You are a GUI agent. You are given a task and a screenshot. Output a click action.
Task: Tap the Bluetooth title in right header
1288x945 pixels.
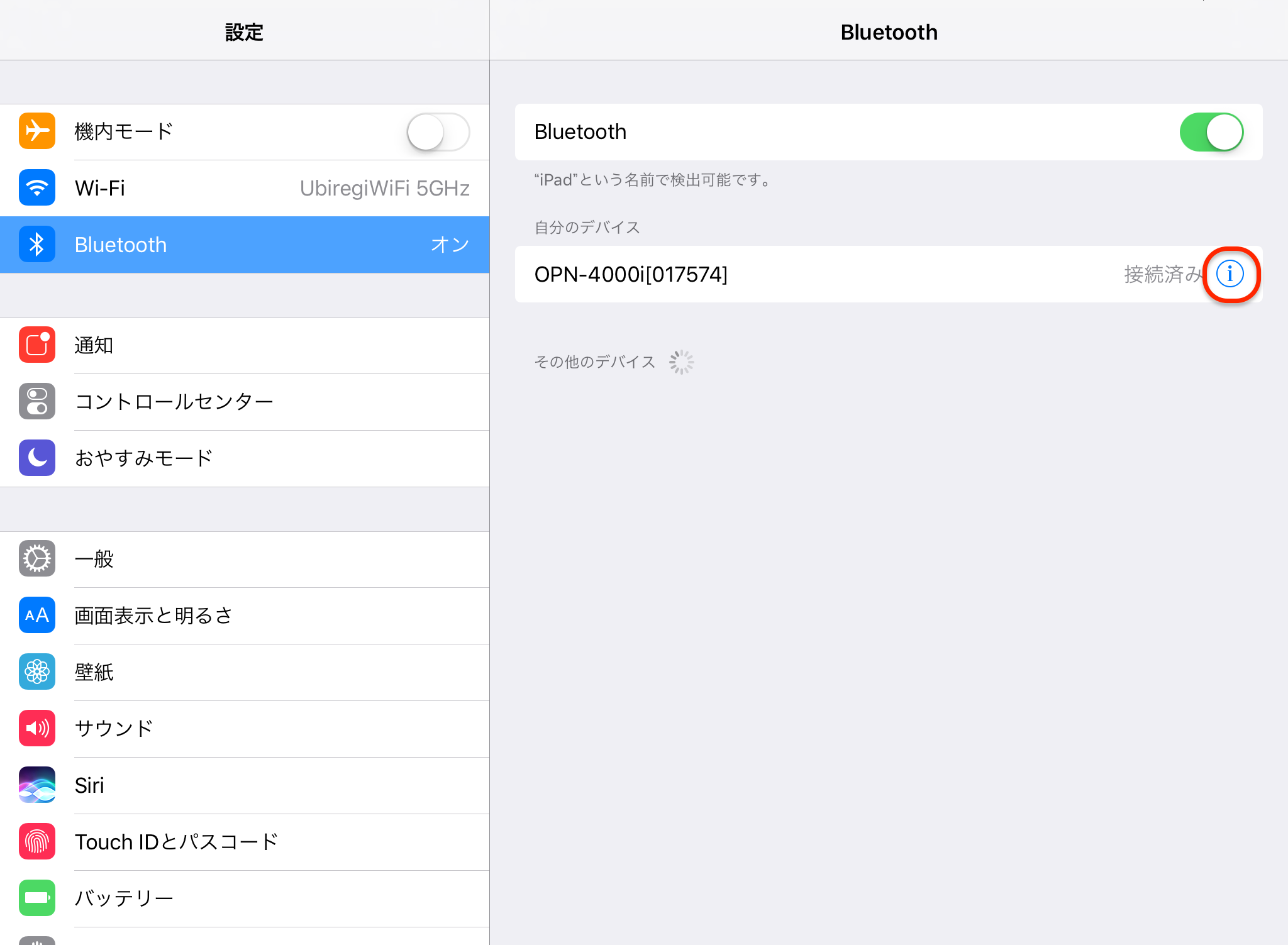coord(889,32)
